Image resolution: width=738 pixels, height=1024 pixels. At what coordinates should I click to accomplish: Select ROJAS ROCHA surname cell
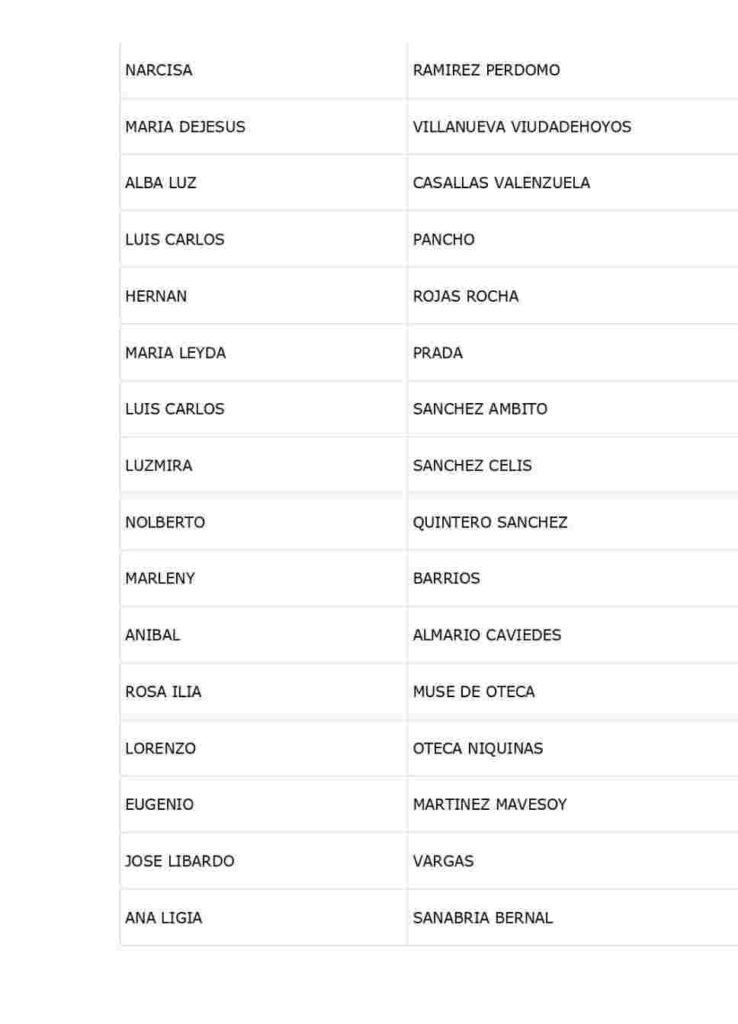coord(573,296)
